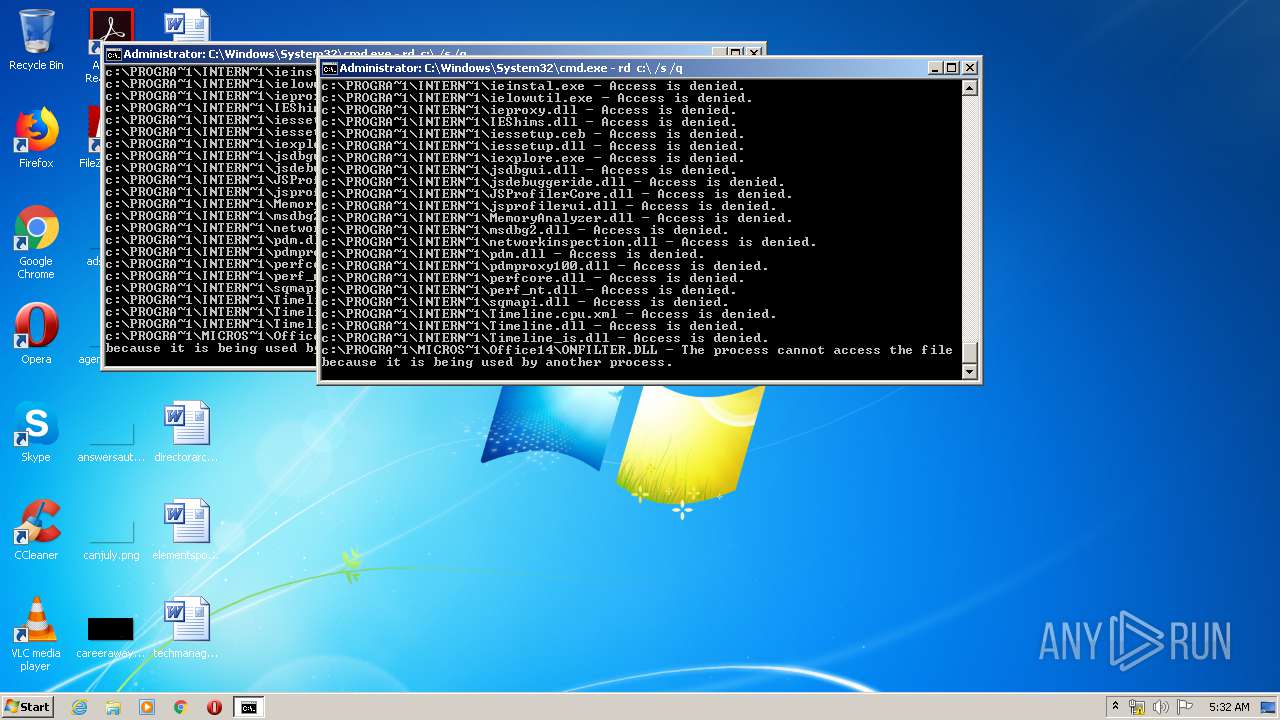Screen dimensions: 1280x720
Task: Select the Word document icon at top of desktop
Action: click(x=186, y=25)
